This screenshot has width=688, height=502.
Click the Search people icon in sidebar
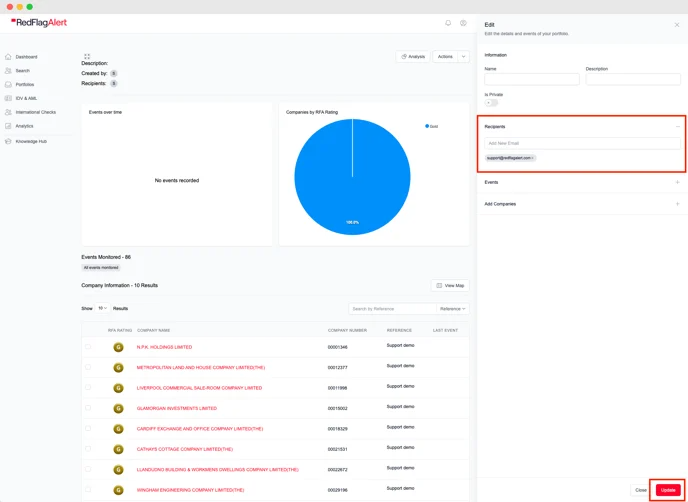coord(8,71)
